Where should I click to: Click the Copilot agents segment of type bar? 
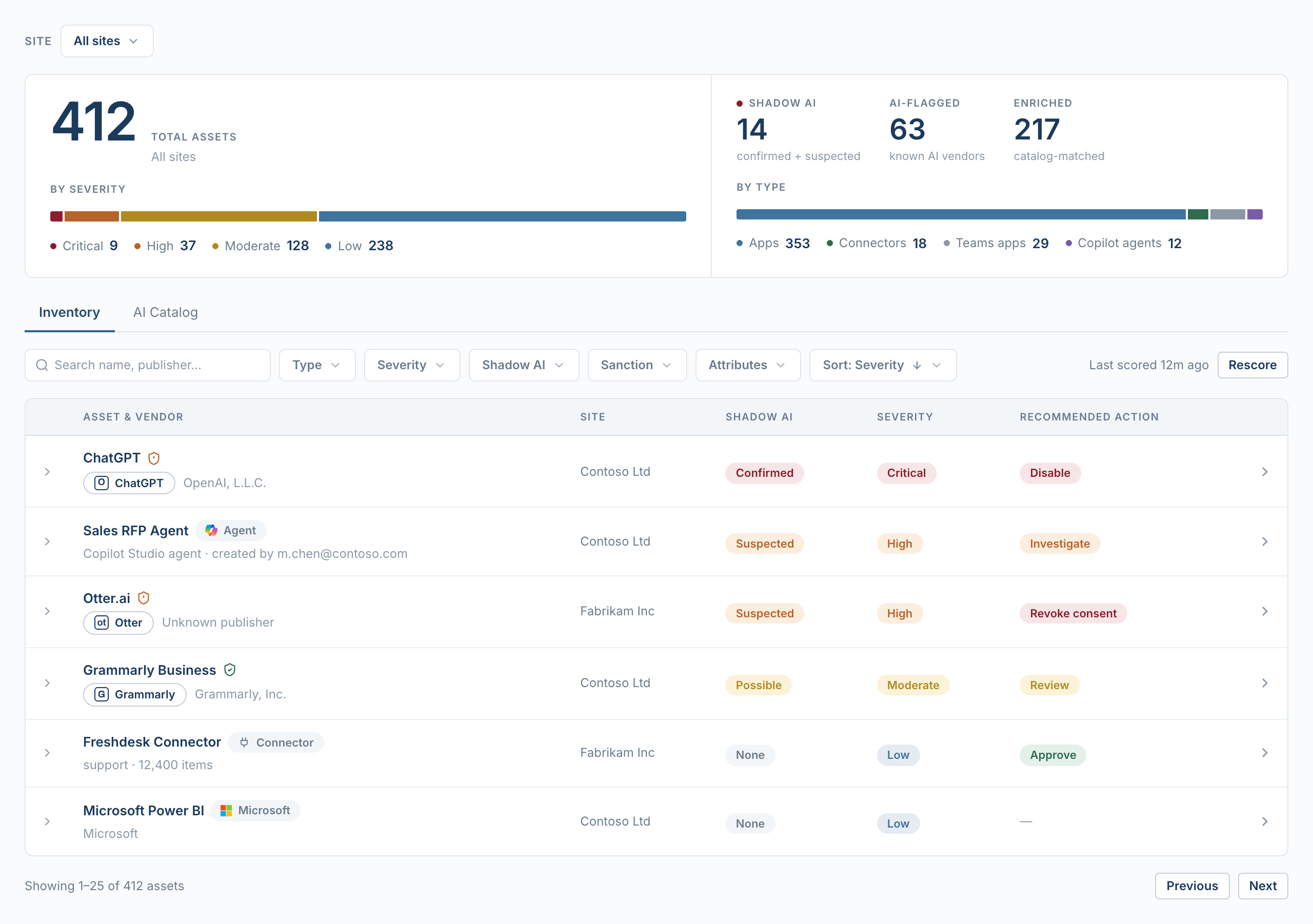pos(1255,214)
